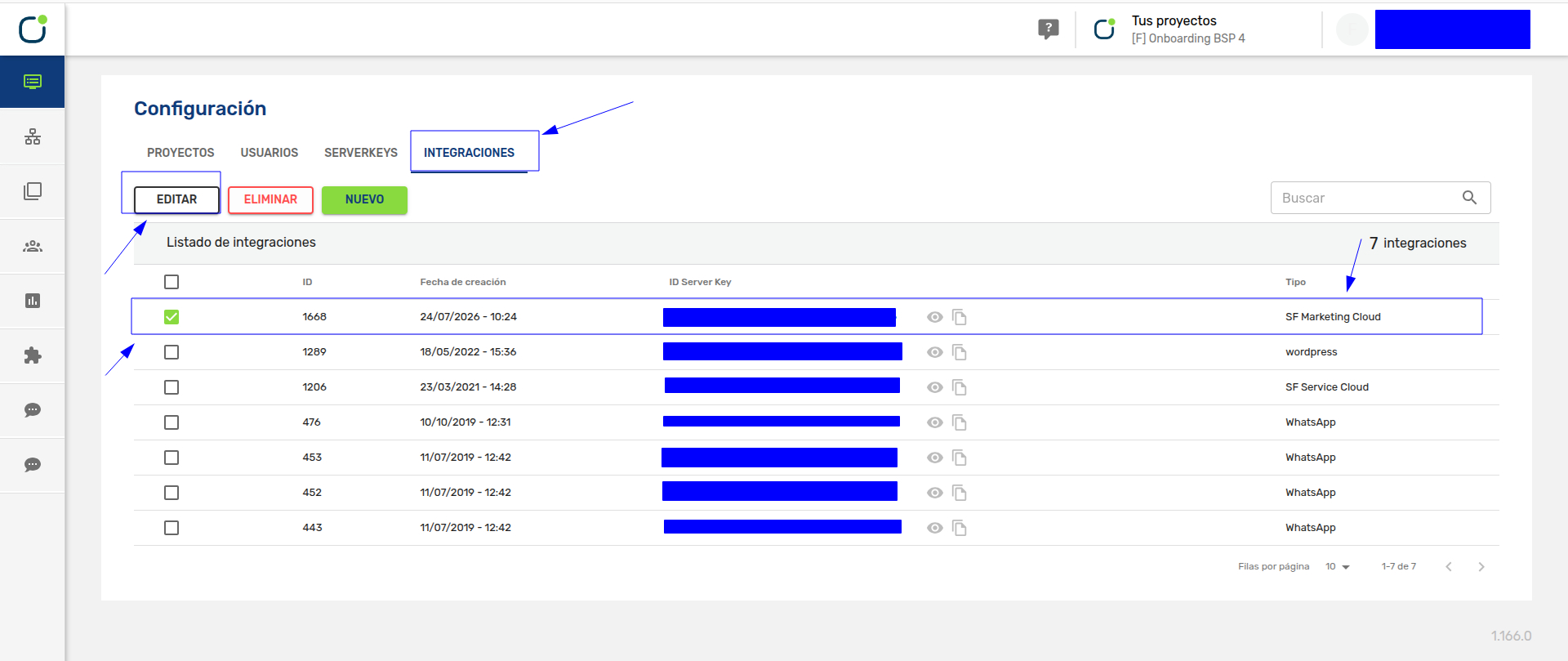This screenshot has width=1568, height=661.
Task: Copy server key for integration 1206
Action: pyautogui.click(x=960, y=387)
